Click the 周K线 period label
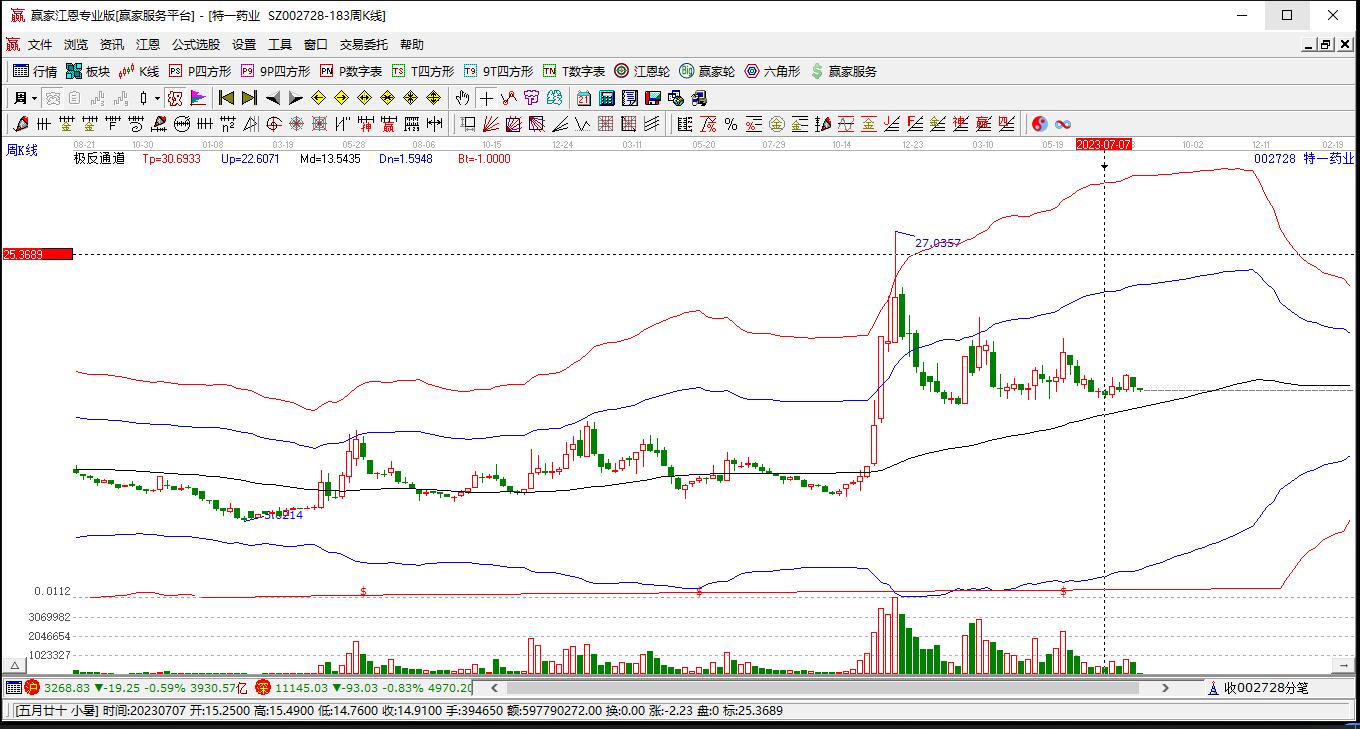 click(22, 150)
